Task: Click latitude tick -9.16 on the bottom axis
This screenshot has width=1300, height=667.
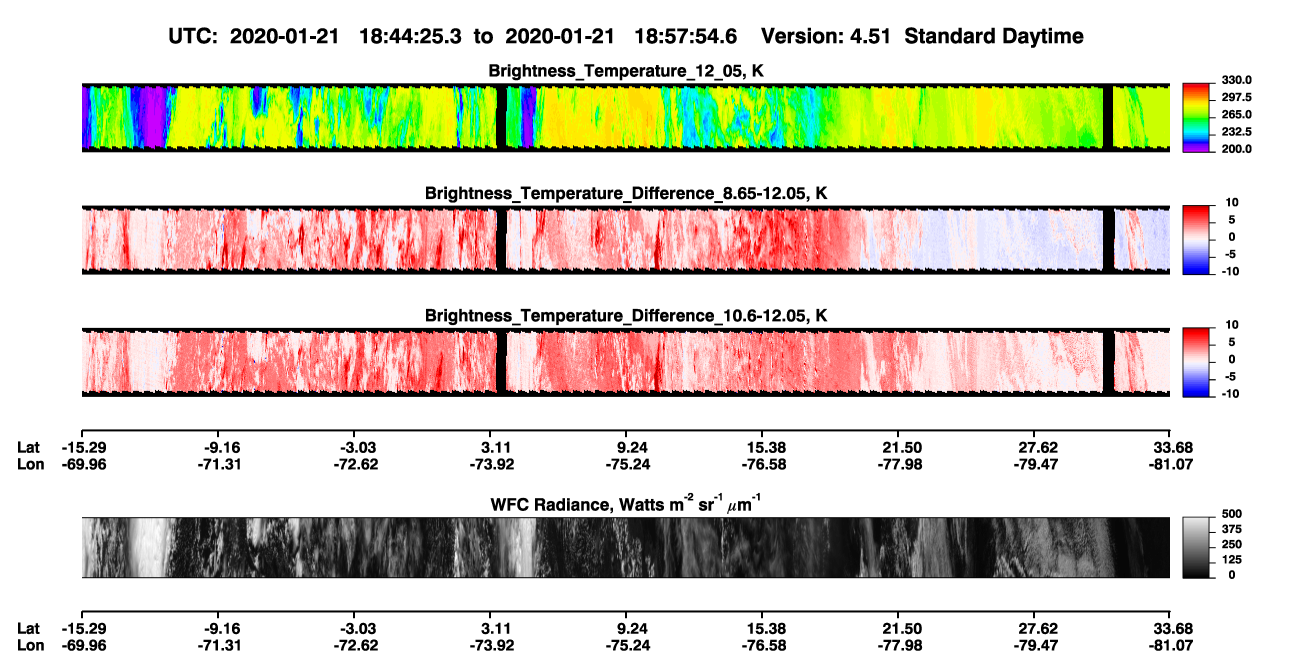Action: coord(220,627)
